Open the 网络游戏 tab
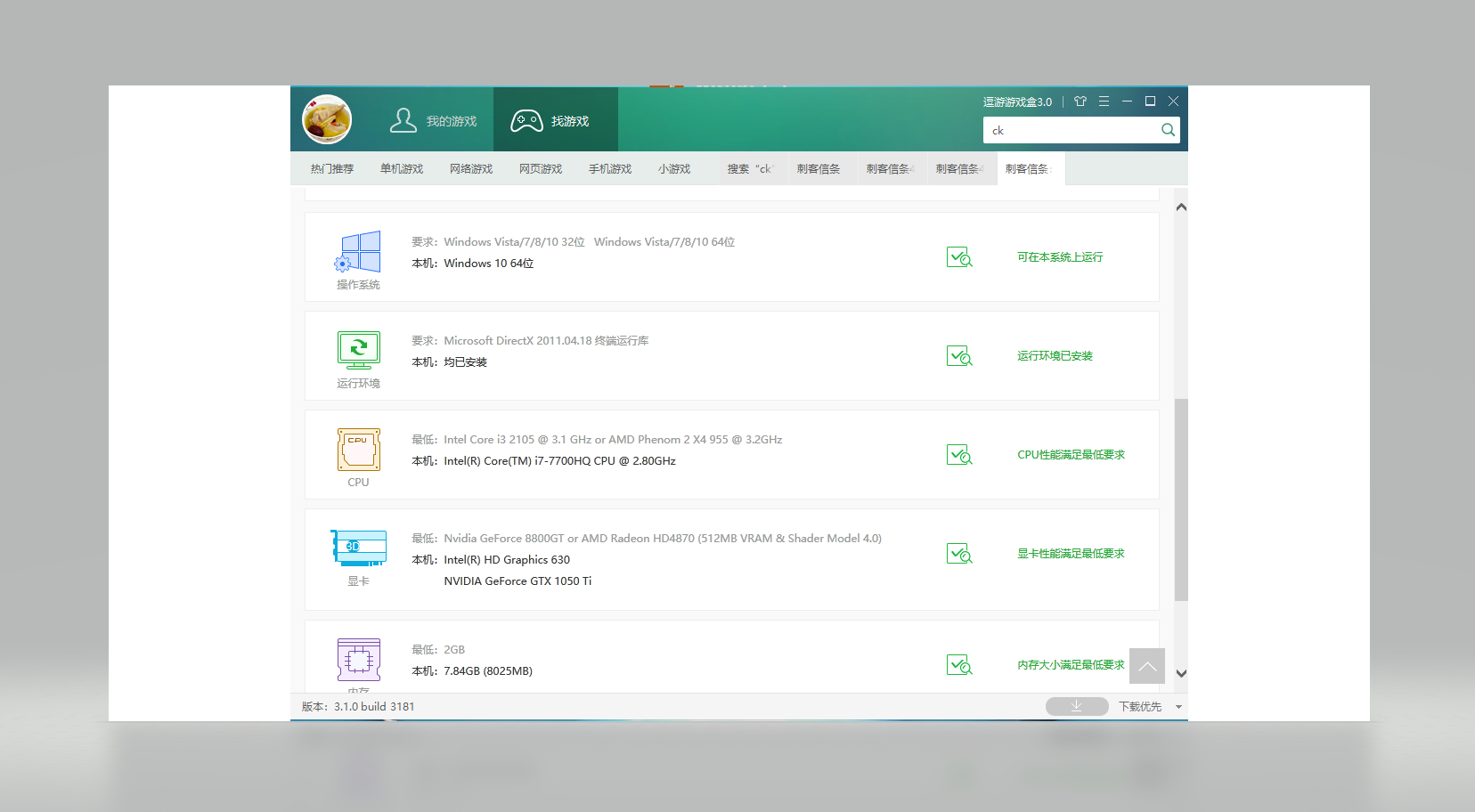 tap(471, 169)
